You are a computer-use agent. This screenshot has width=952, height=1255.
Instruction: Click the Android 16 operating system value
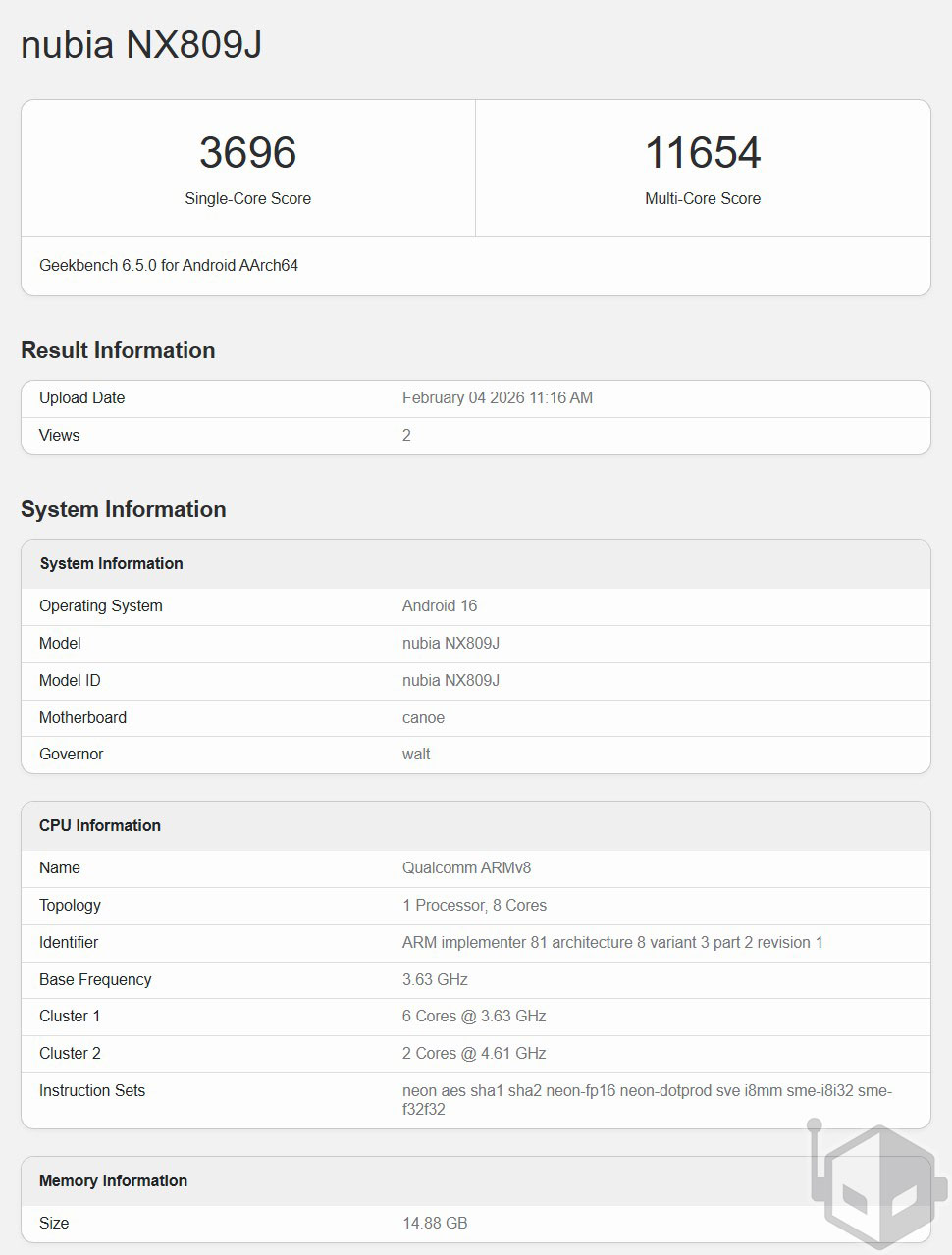tap(439, 605)
